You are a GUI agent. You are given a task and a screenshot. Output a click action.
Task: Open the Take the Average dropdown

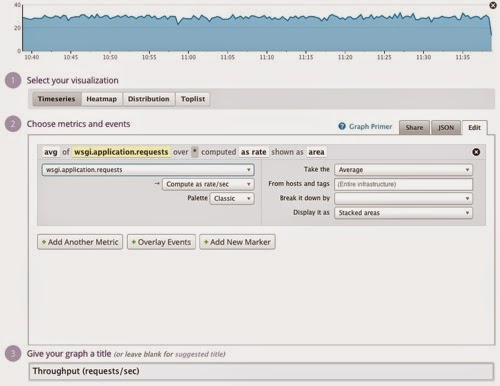coord(403,170)
